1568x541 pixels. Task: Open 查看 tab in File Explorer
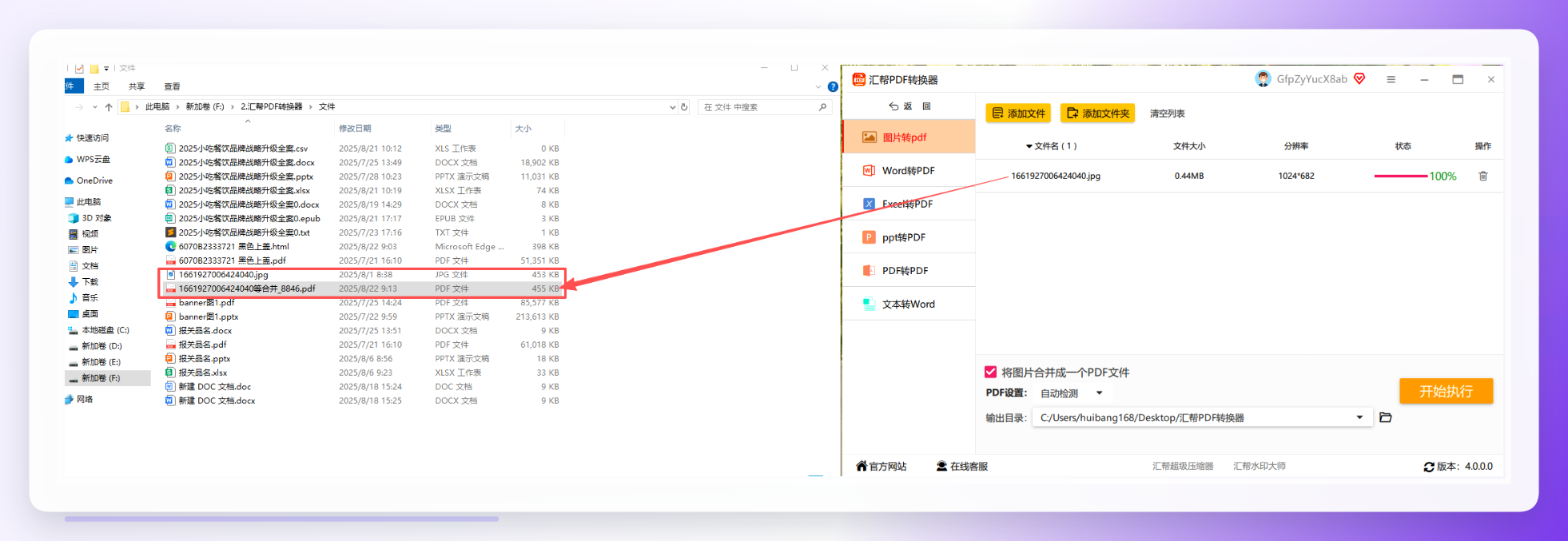(172, 86)
